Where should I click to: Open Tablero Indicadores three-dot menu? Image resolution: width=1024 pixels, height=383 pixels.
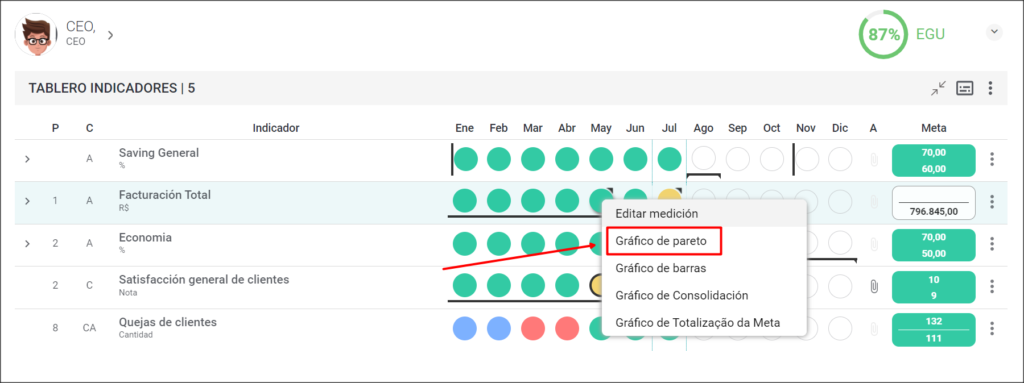991,88
